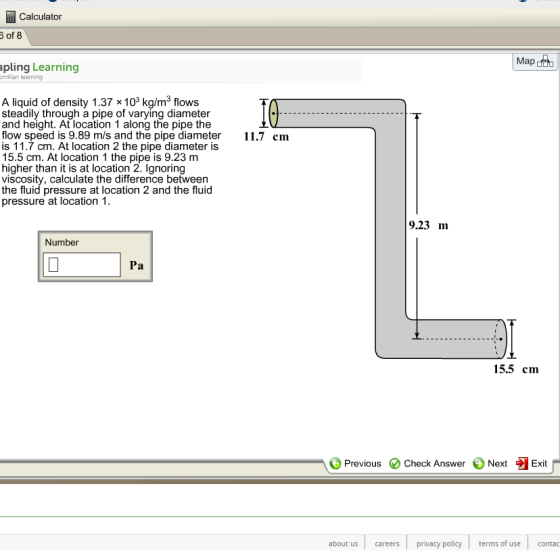This screenshot has height=551, width=560.
Task: Click the Check Answer checkmark icon
Action: click(395, 464)
